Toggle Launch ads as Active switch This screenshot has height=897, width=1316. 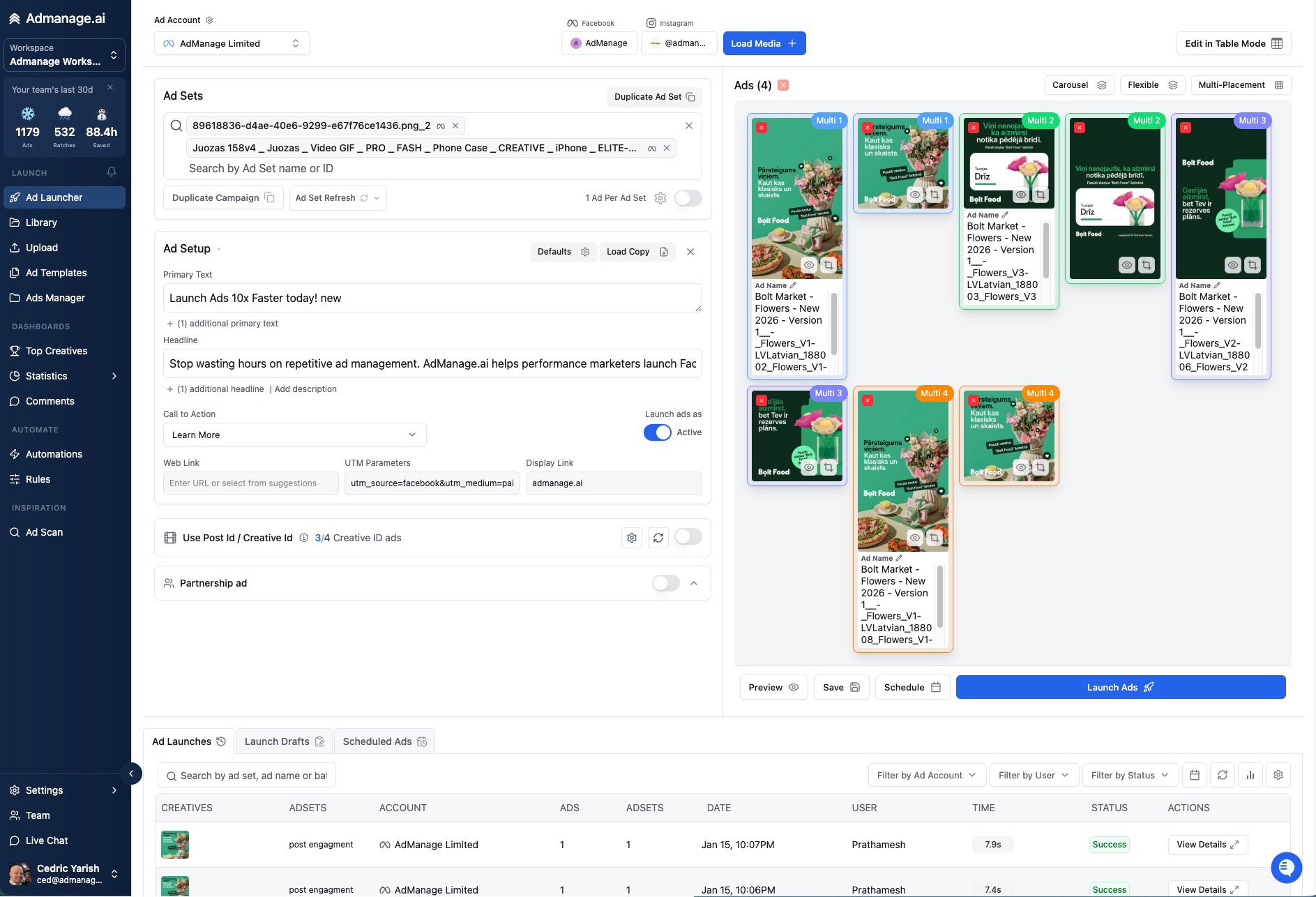click(x=657, y=432)
